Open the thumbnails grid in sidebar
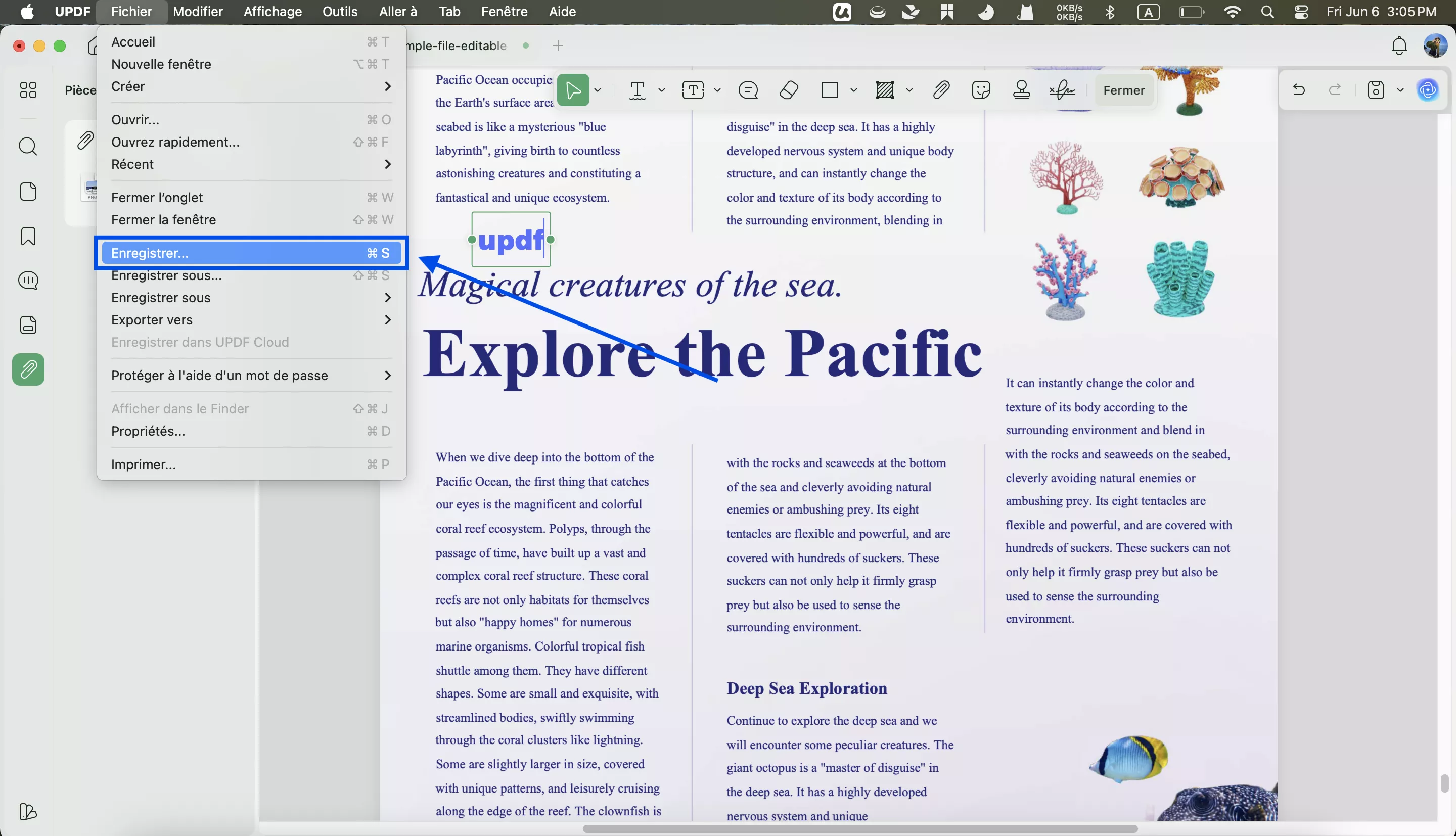 point(28,89)
